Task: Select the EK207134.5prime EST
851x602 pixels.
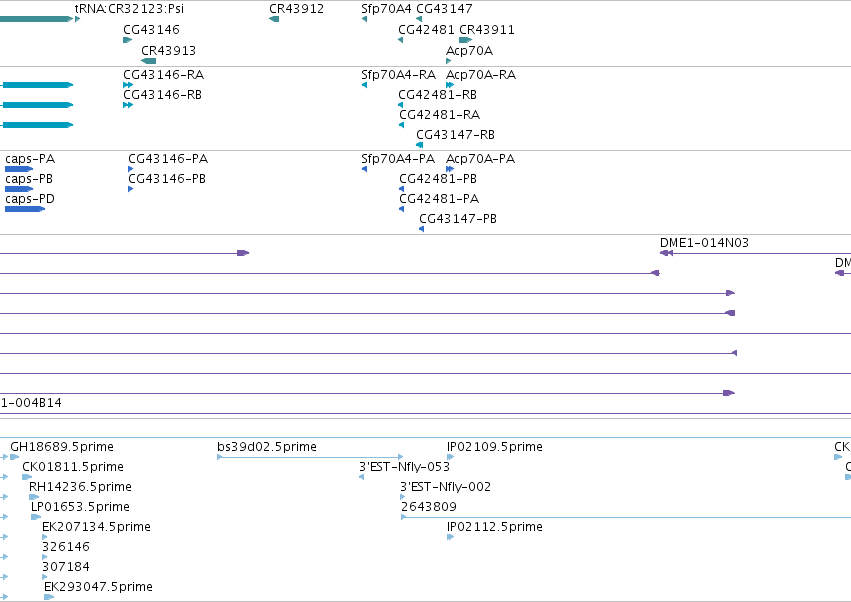Action: tap(96, 527)
